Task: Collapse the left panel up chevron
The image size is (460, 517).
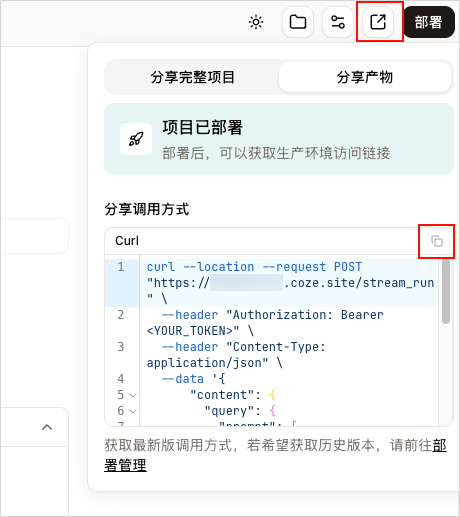Action: [47, 427]
